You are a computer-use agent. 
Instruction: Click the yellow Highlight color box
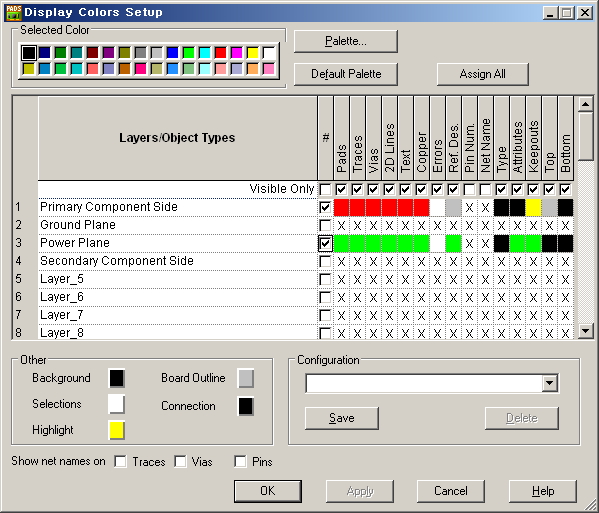pos(117,430)
